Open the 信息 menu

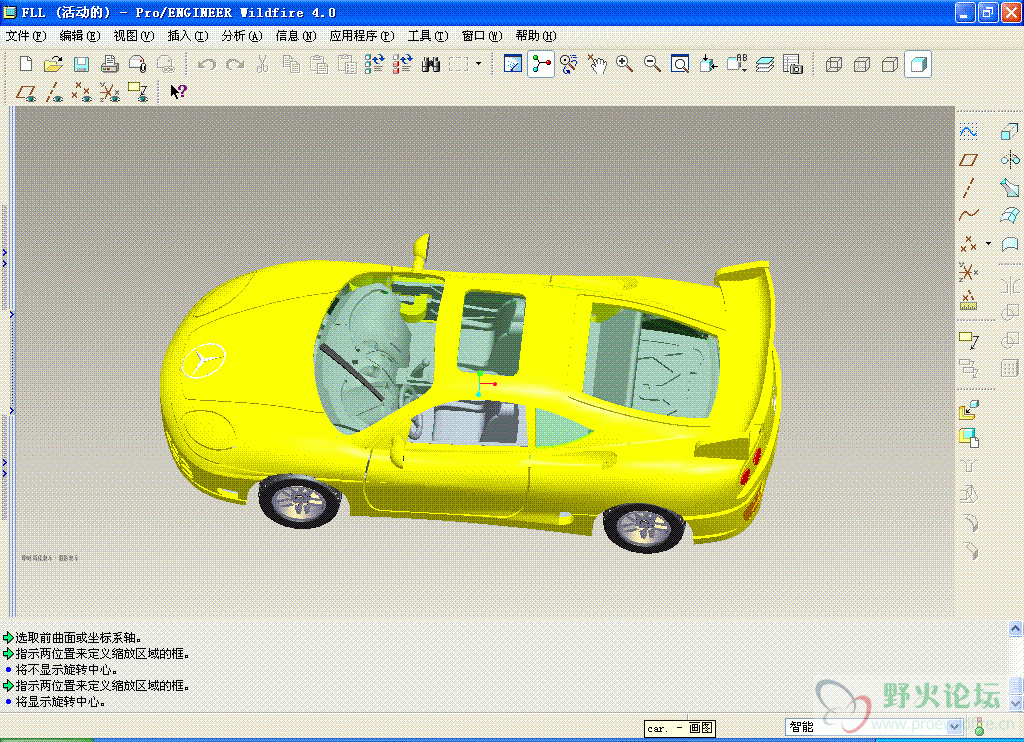tap(296, 36)
